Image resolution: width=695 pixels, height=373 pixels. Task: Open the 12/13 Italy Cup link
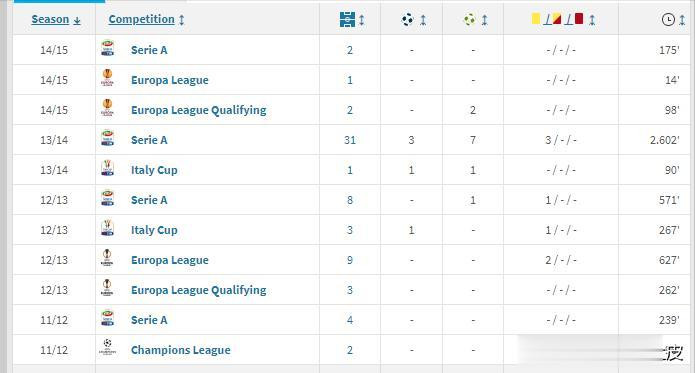pos(154,230)
